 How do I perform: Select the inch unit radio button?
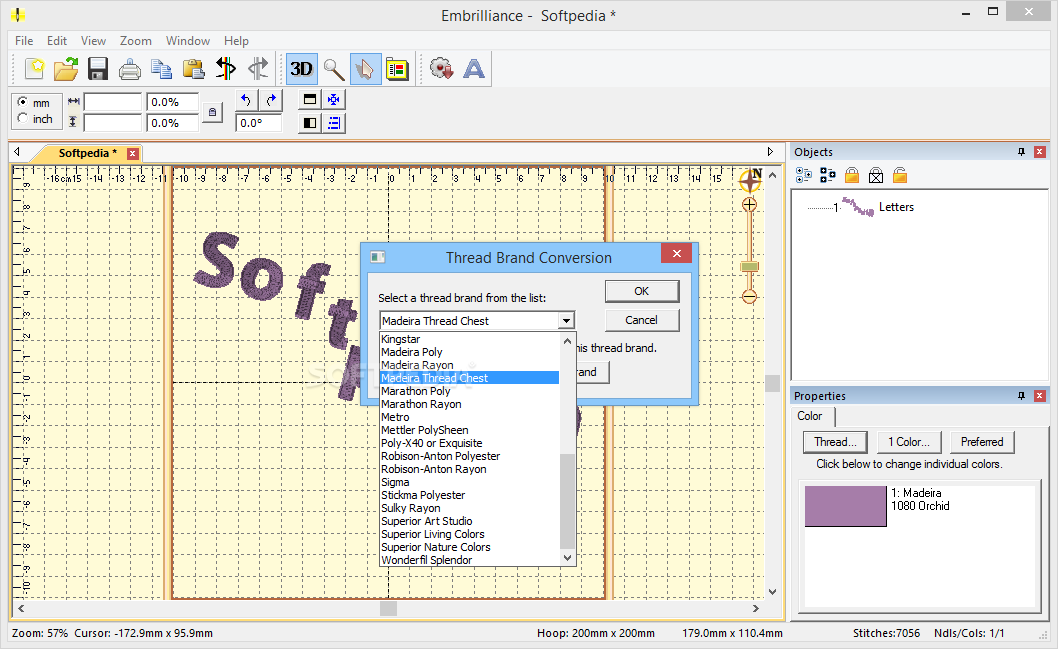click(x=23, y=119)
